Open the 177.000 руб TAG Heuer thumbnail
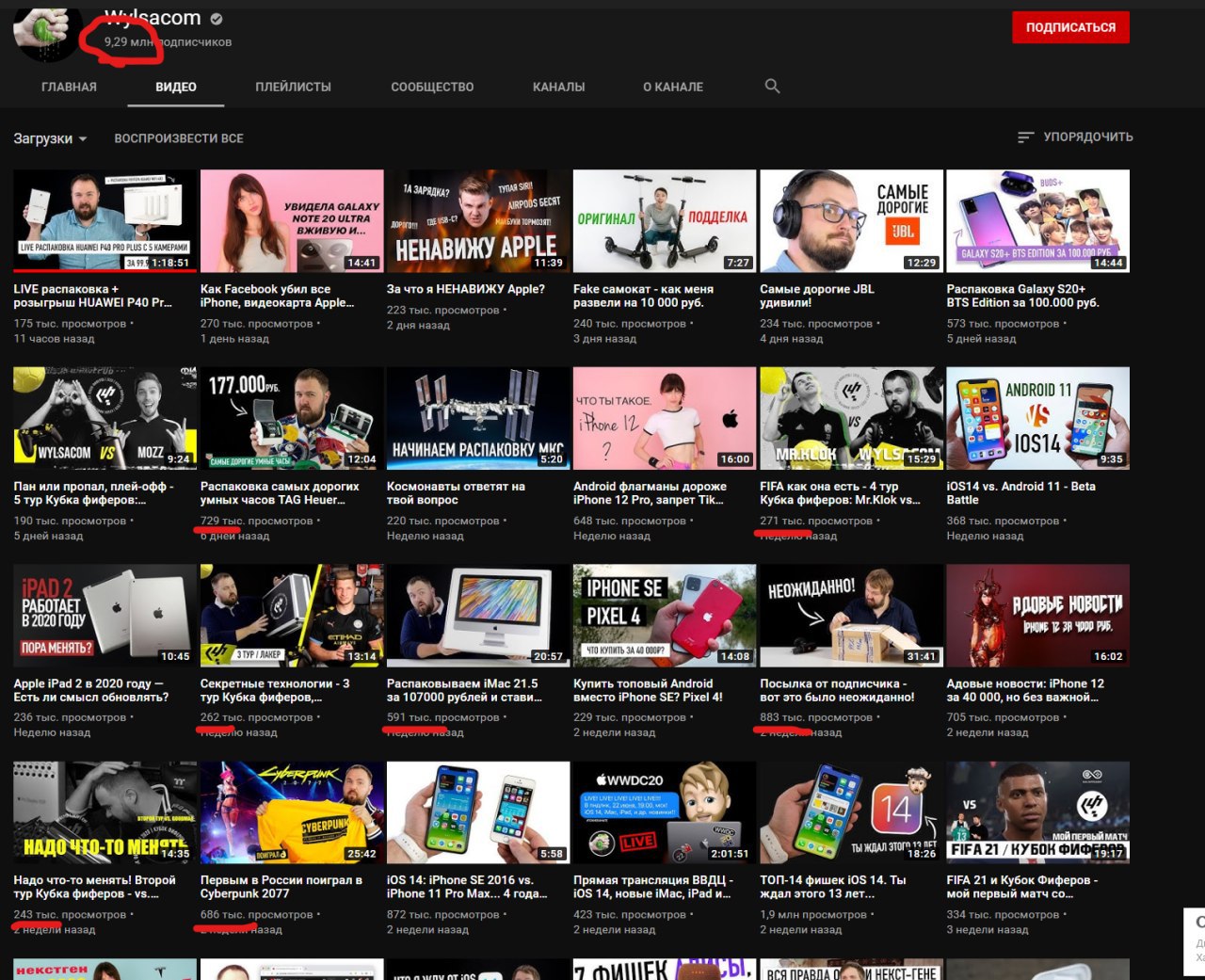 click(292, 418)
